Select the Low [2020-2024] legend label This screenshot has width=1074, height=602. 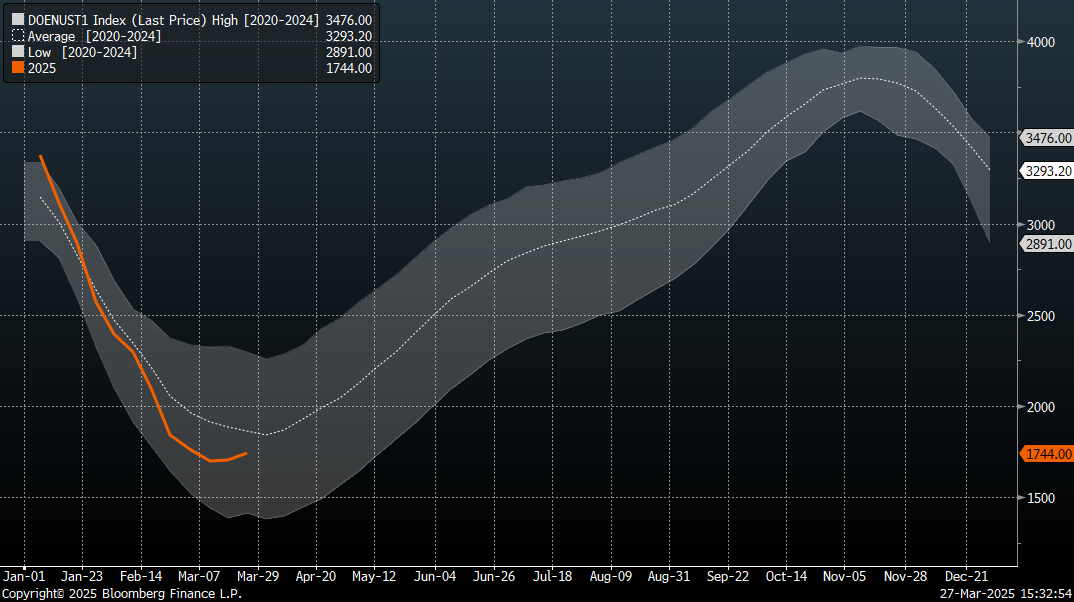(82, 52)
